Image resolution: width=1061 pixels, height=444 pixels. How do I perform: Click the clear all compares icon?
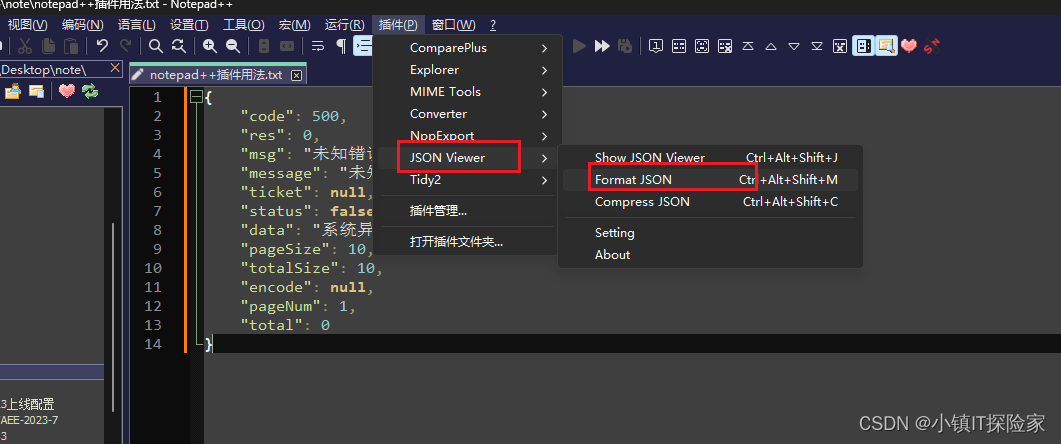pyautogui.click(x=840, y=46)
